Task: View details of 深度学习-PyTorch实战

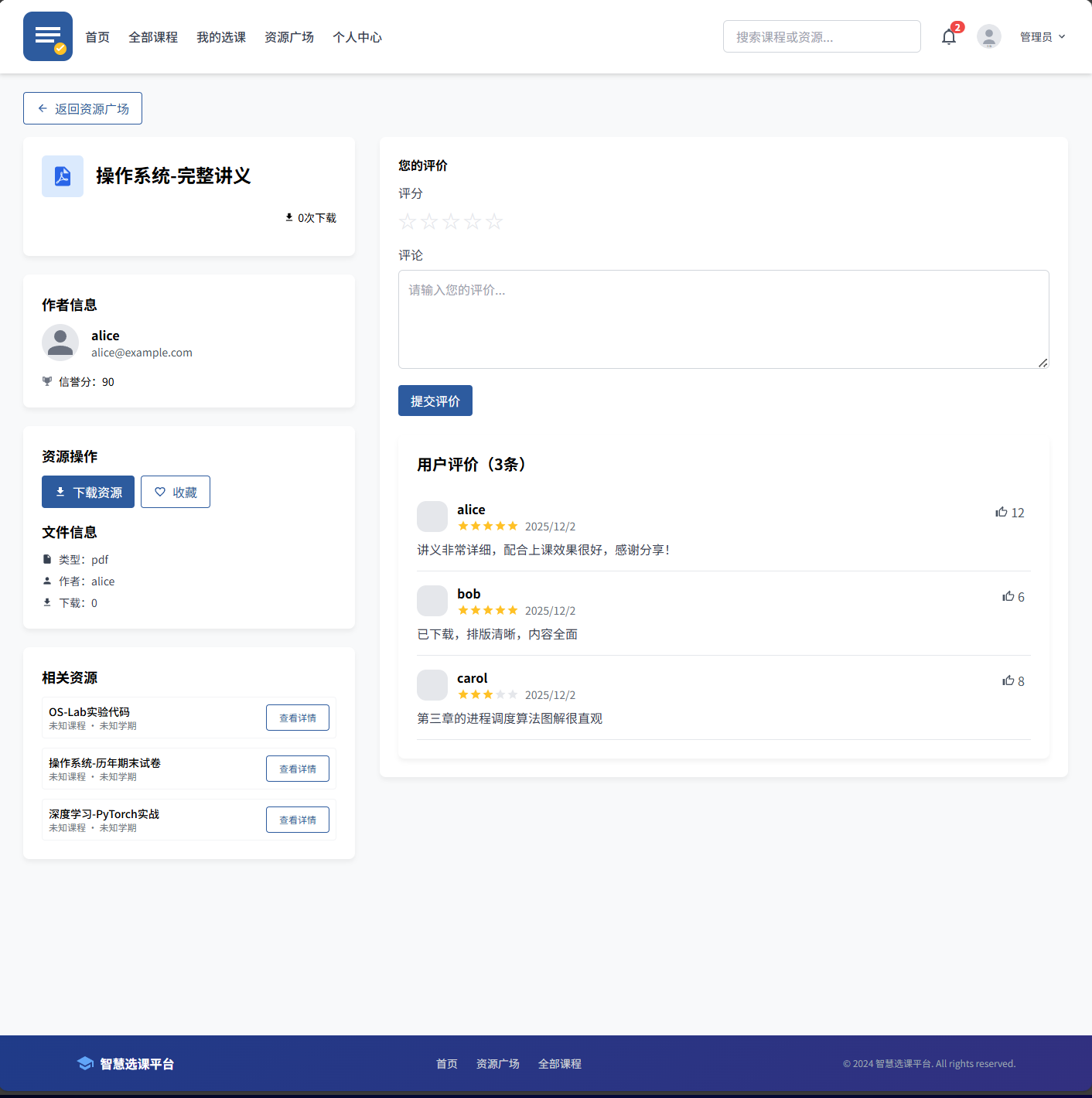Action: 298,820
